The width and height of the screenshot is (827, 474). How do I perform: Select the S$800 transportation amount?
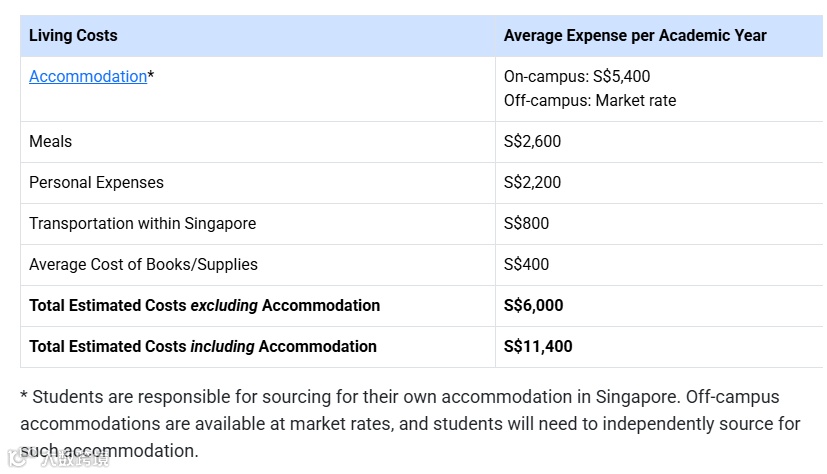[526, 223]
